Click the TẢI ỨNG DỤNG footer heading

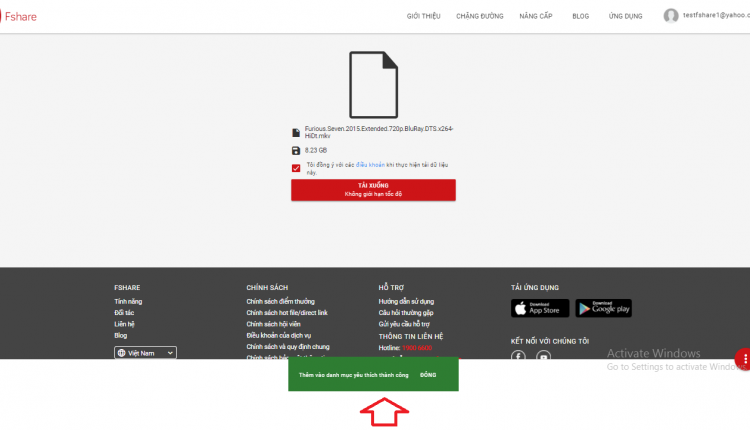[535, 287]
